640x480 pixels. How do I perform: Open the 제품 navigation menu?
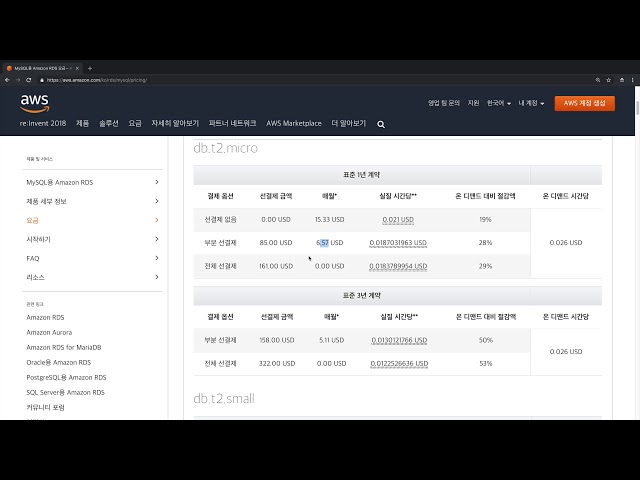coord(82,123)
